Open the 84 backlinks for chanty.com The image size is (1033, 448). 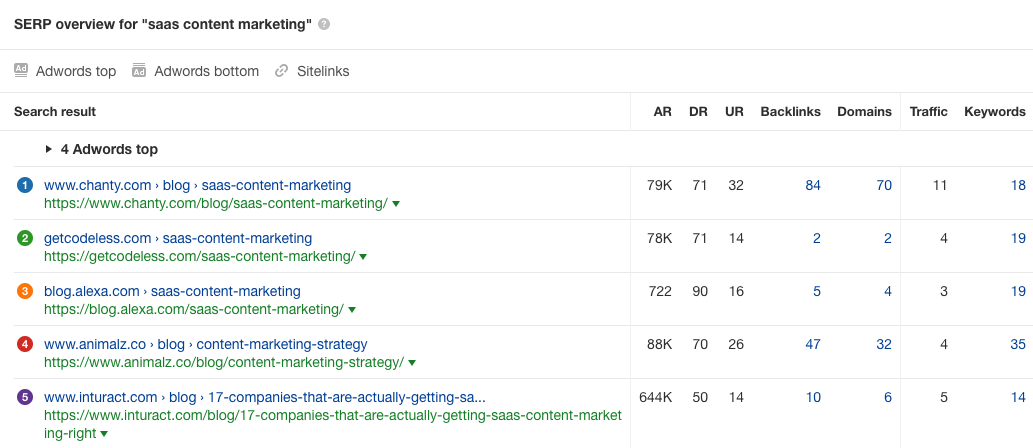click(x=813, y=185)
